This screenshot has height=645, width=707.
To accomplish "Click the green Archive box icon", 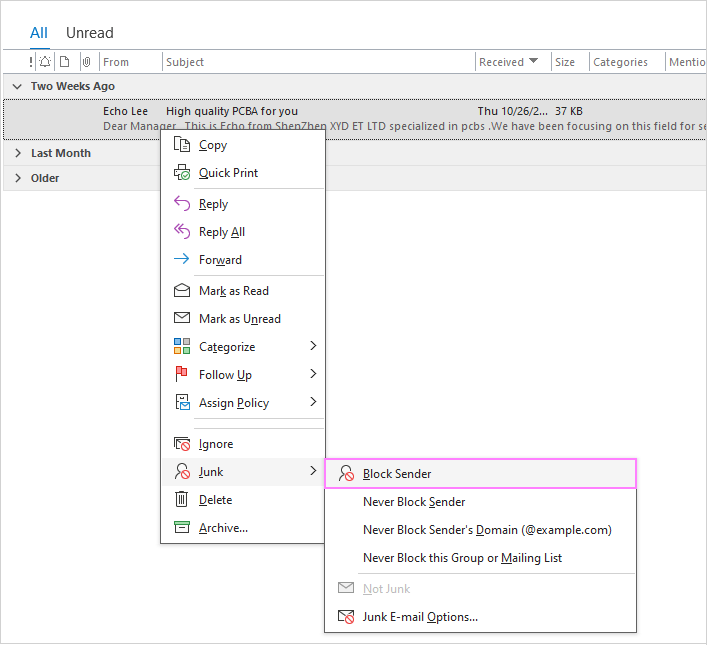I will point(182,527).
